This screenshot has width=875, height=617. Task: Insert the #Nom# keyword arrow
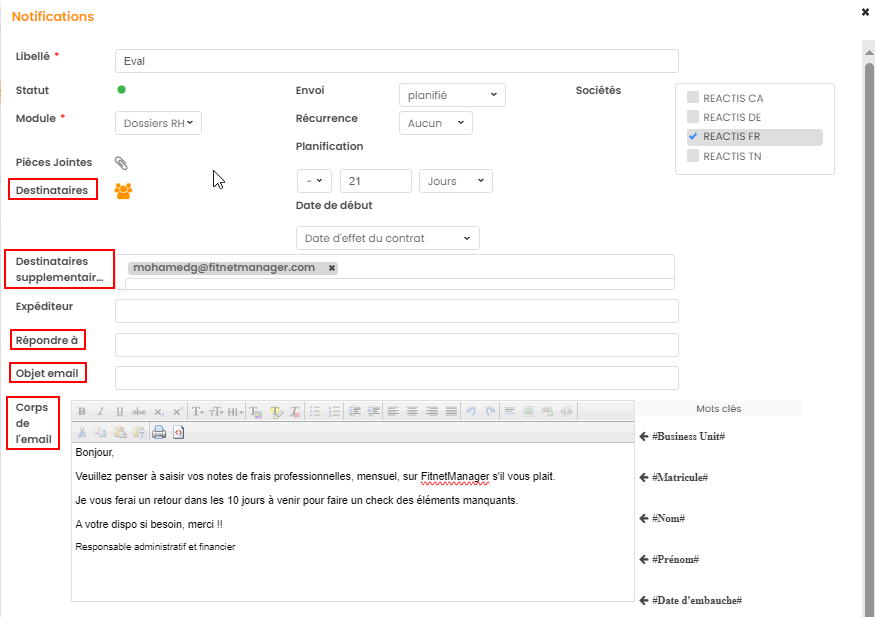click(644, 519)
